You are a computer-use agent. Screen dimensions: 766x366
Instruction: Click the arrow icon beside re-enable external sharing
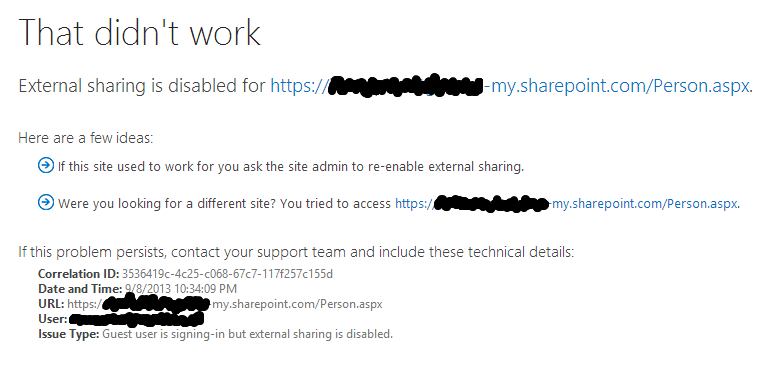pyautogui.click(x=45, y=166)
